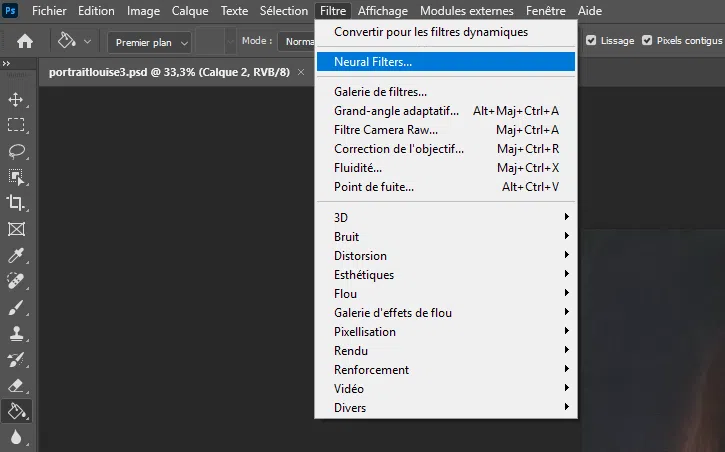Viewport: 725px width, 452px height.
Task: Expand the Distorsion submenu
Action: pos(446,255)
